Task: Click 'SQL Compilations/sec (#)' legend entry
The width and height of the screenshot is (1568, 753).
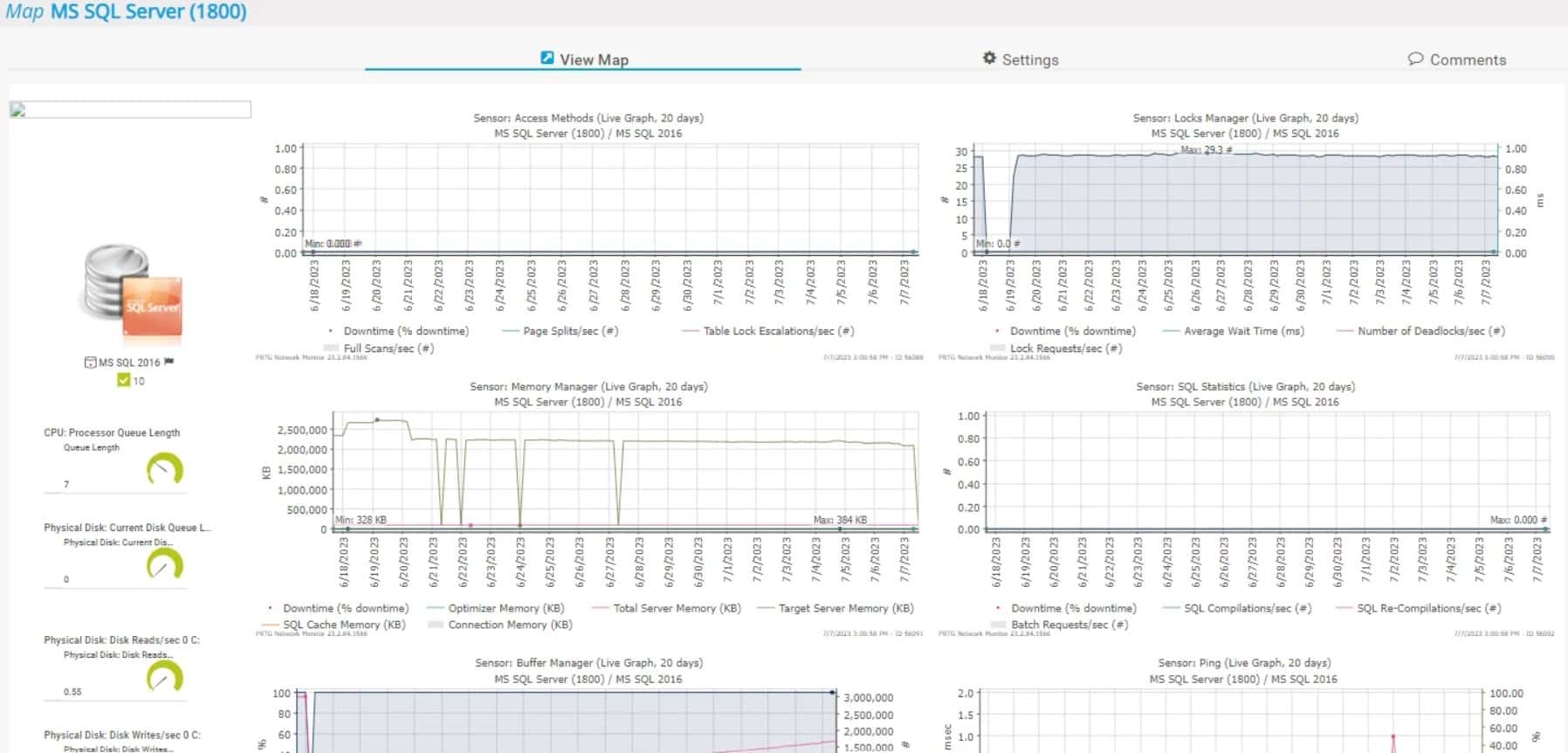Action: [1238, 608]
